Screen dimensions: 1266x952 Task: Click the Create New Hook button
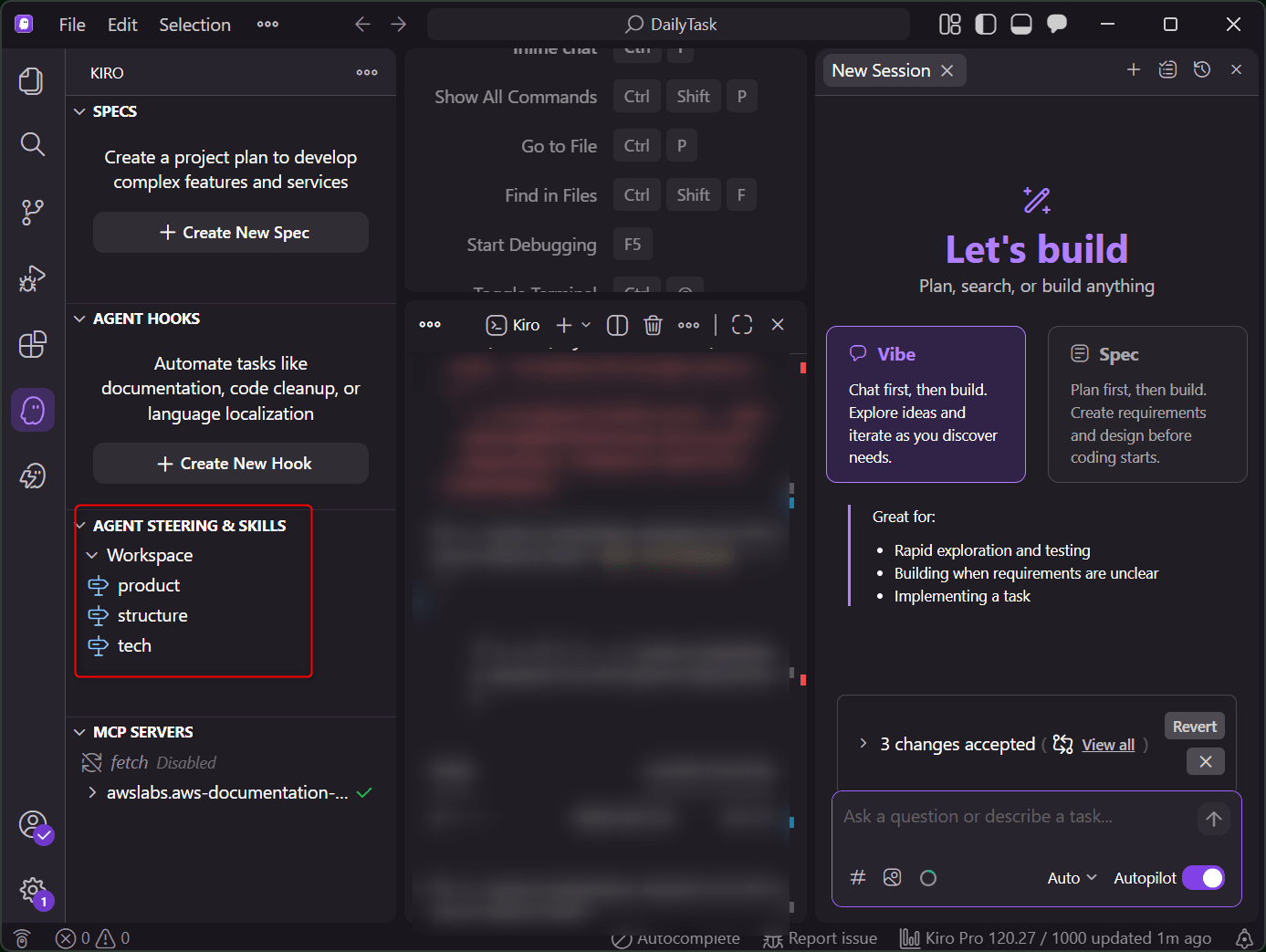click(231, 464)
